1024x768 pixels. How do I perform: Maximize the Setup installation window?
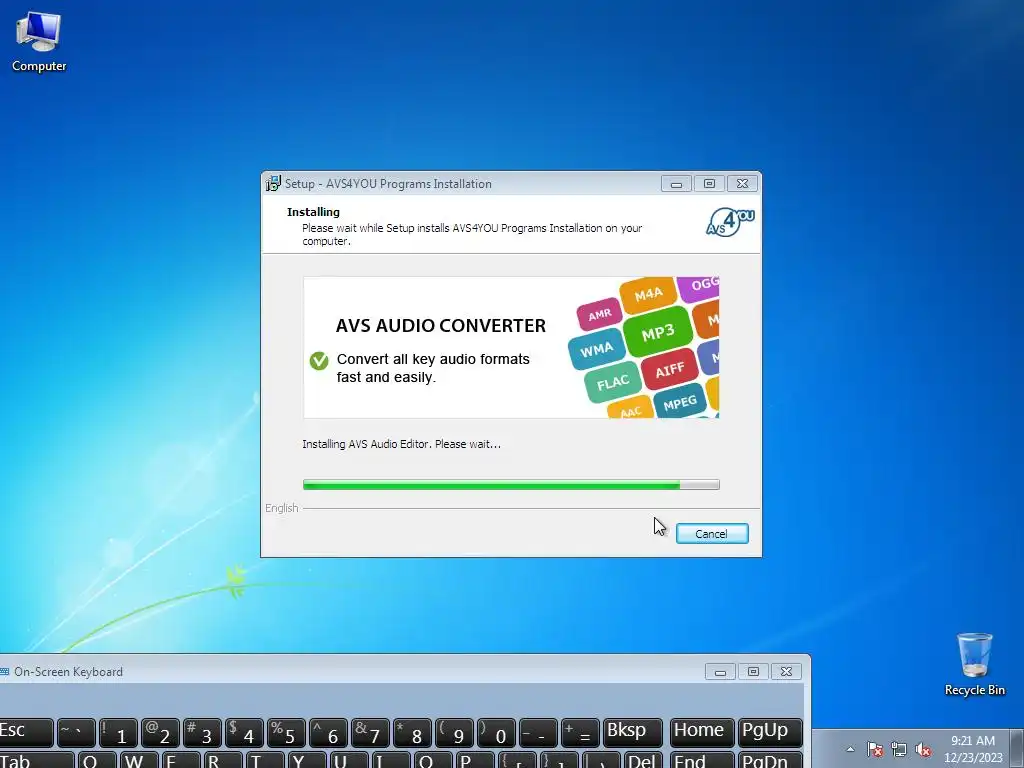pyautogui.click(x=709, y=184)
